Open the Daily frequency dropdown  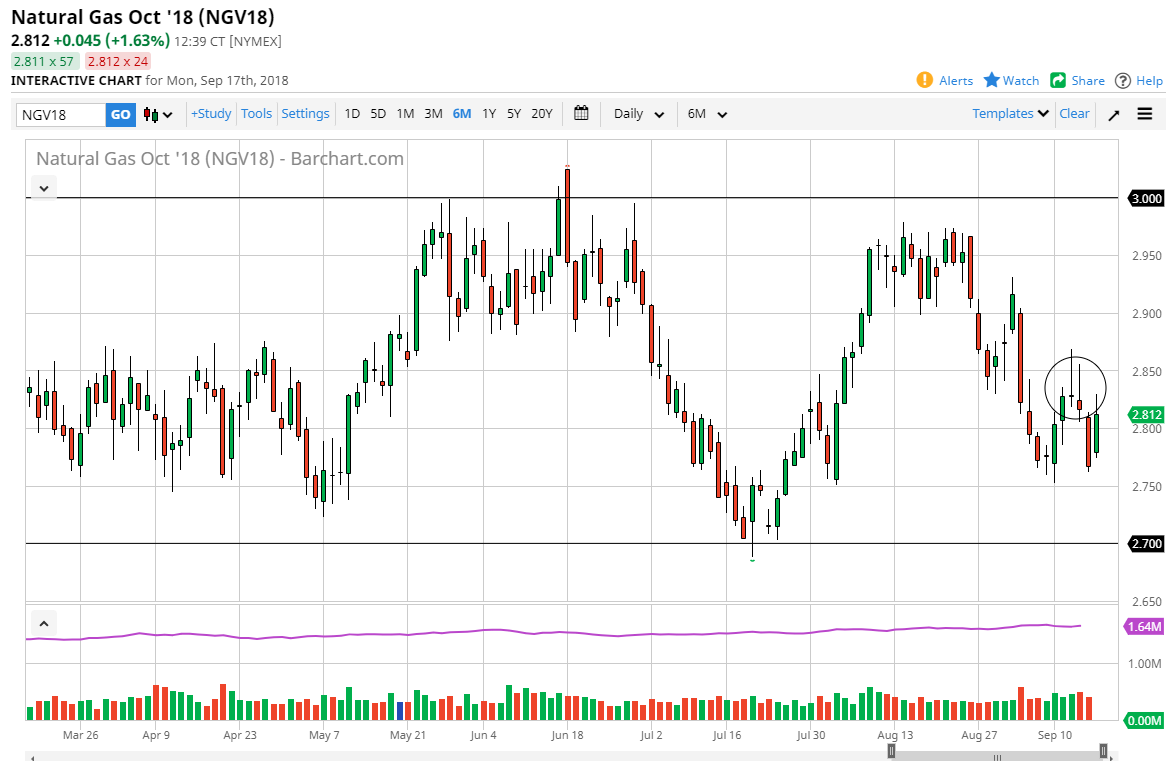click(x=638, y=114)
